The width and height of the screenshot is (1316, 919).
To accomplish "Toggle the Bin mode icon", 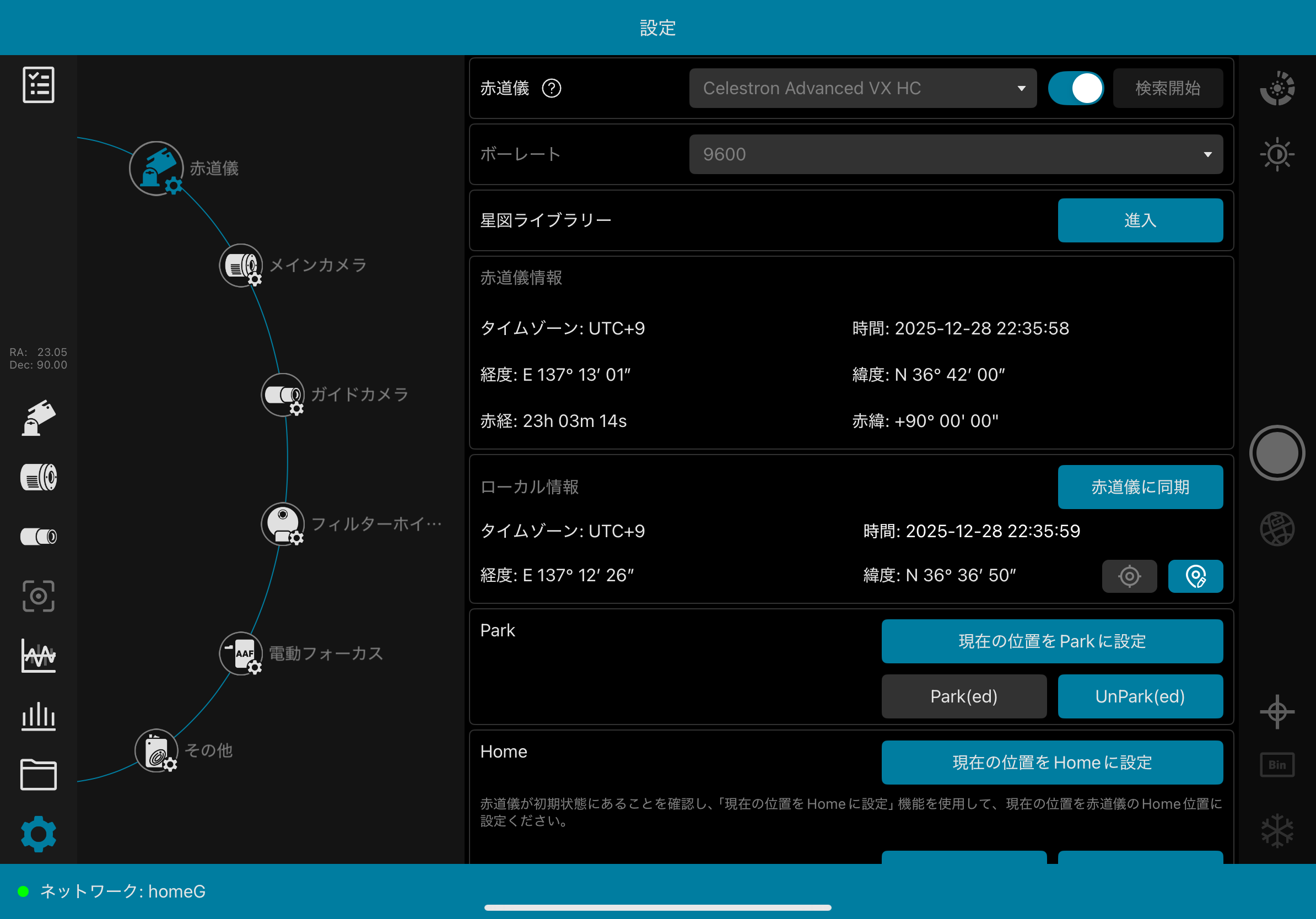I will (1277, 765).
